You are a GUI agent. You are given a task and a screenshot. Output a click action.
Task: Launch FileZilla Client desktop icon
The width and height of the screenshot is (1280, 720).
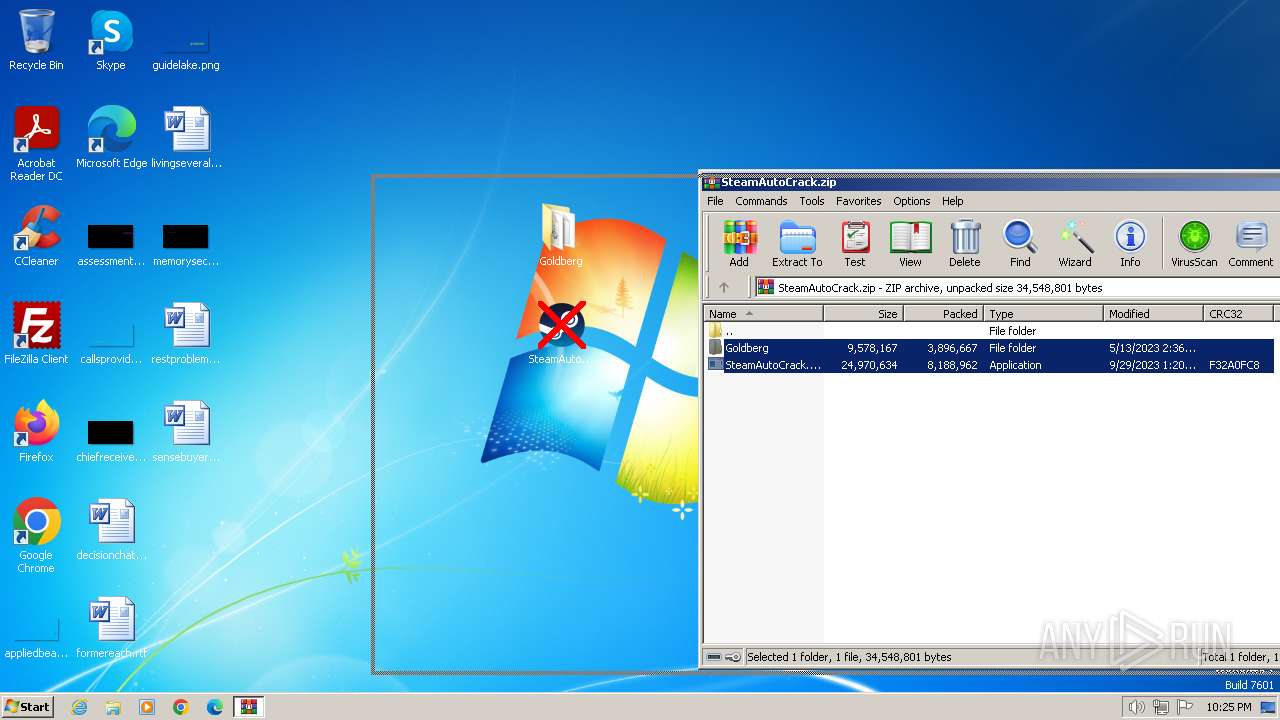pyautogui.click(x=36, y=334)
